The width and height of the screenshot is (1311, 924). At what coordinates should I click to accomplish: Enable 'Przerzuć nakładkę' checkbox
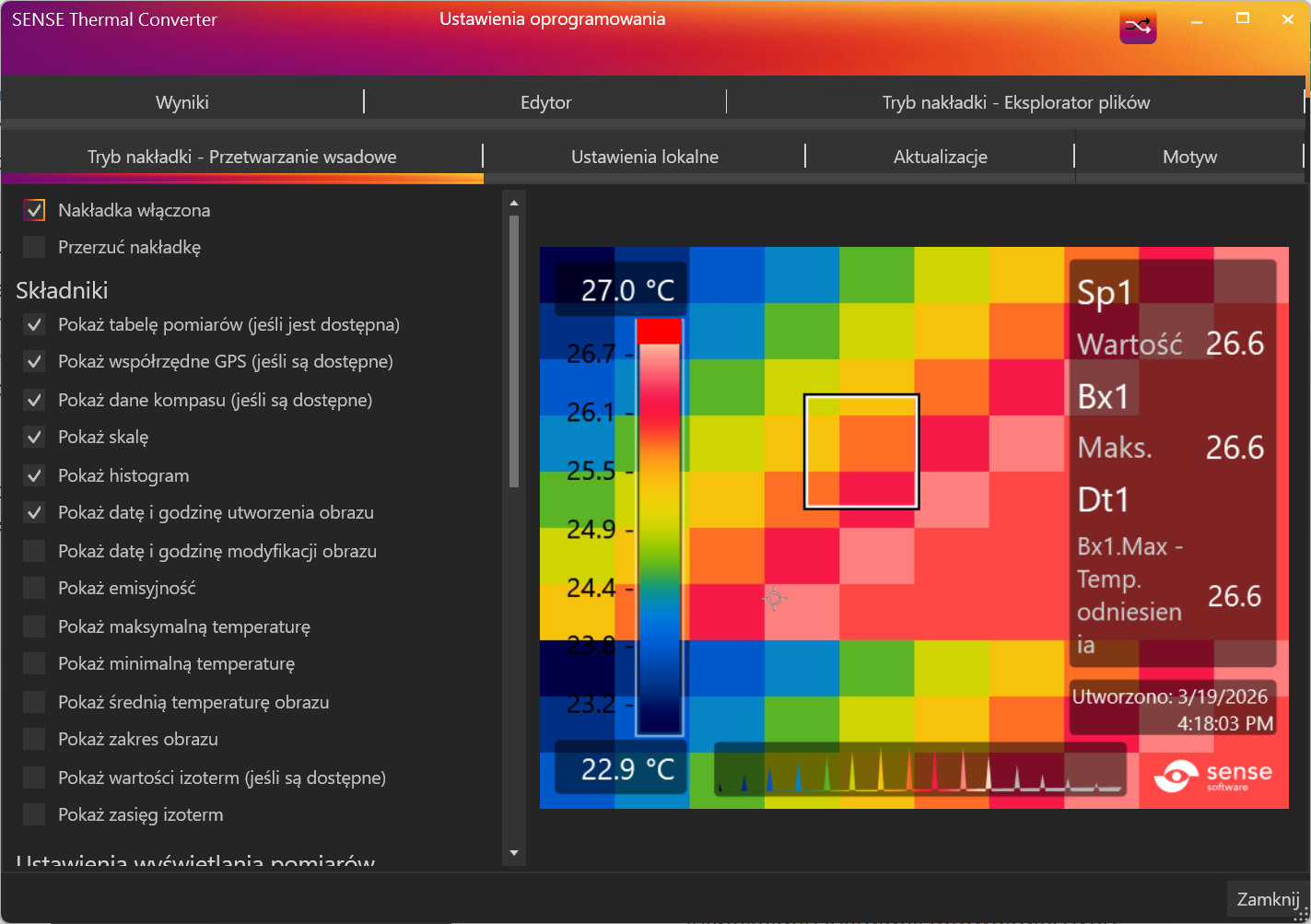click(34, 248)
